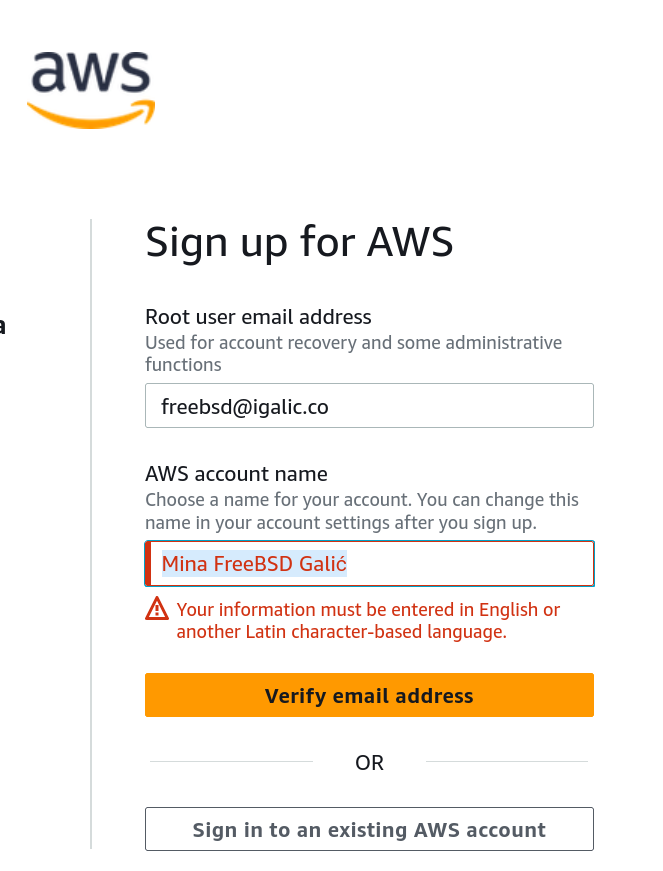This screenshot has width=663, height=871.
Task: Focus the Root user email address field
Action: [369, 406]
